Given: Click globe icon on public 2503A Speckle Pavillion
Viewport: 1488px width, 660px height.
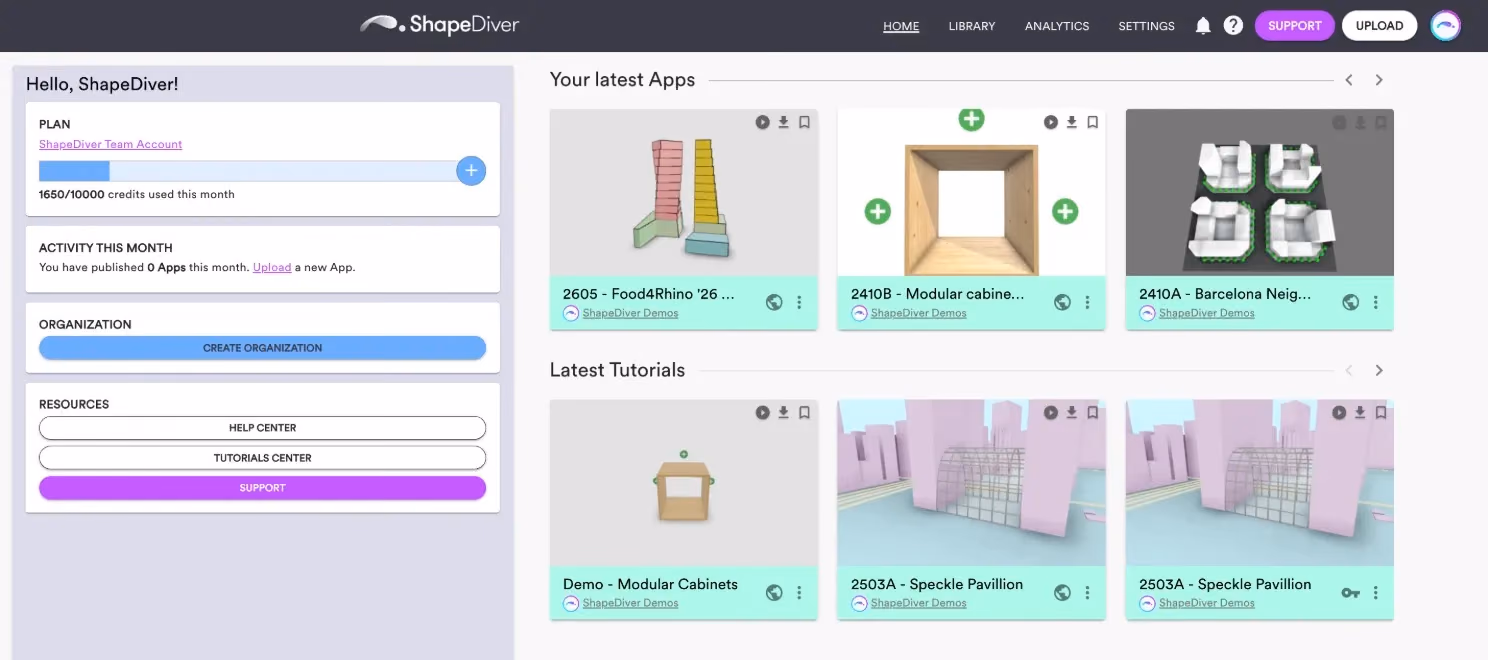Looking at the screenshot, I should click(1062, 592).
